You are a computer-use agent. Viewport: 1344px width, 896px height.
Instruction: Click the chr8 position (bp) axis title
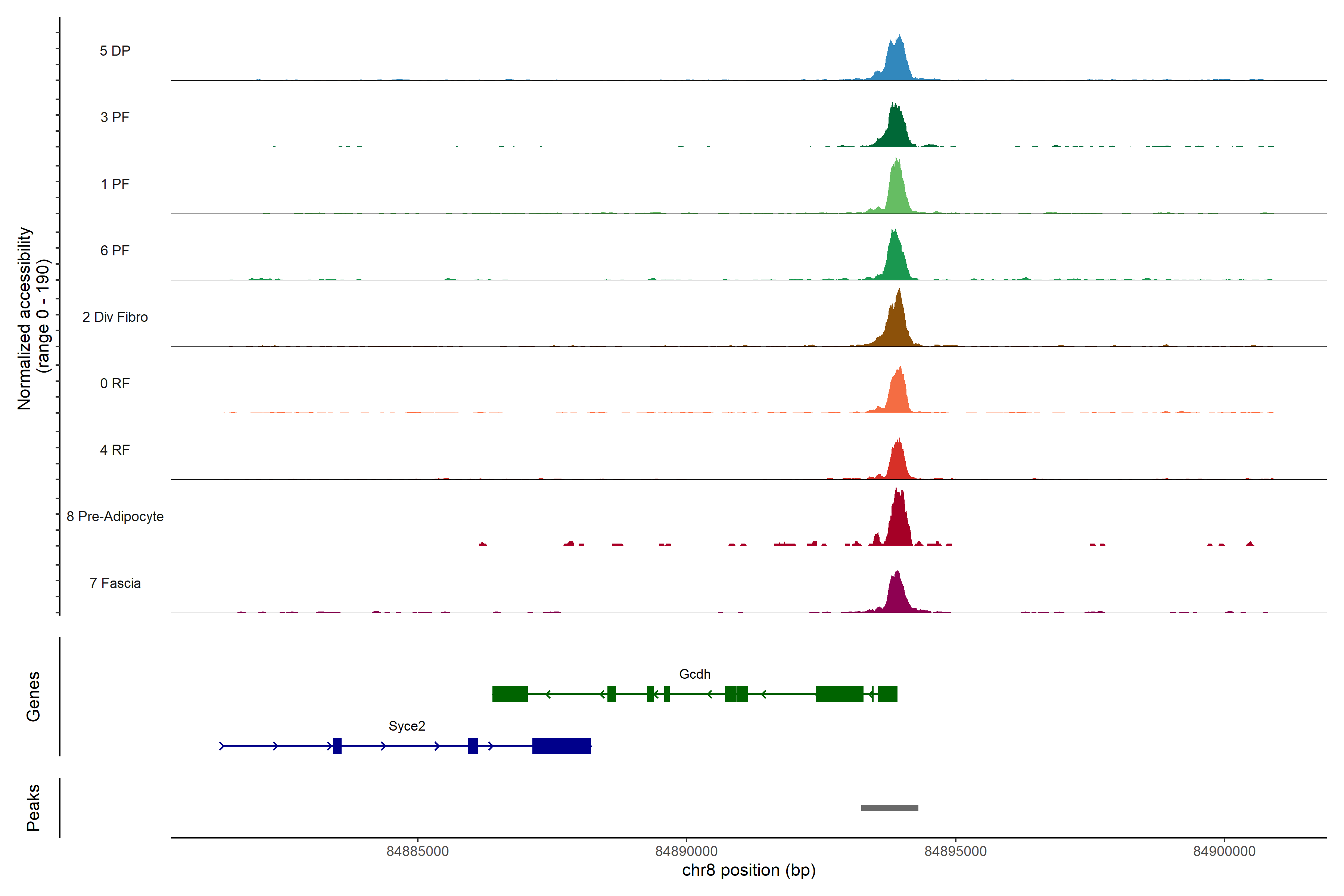pyautogui.click(x=749, y=871)
